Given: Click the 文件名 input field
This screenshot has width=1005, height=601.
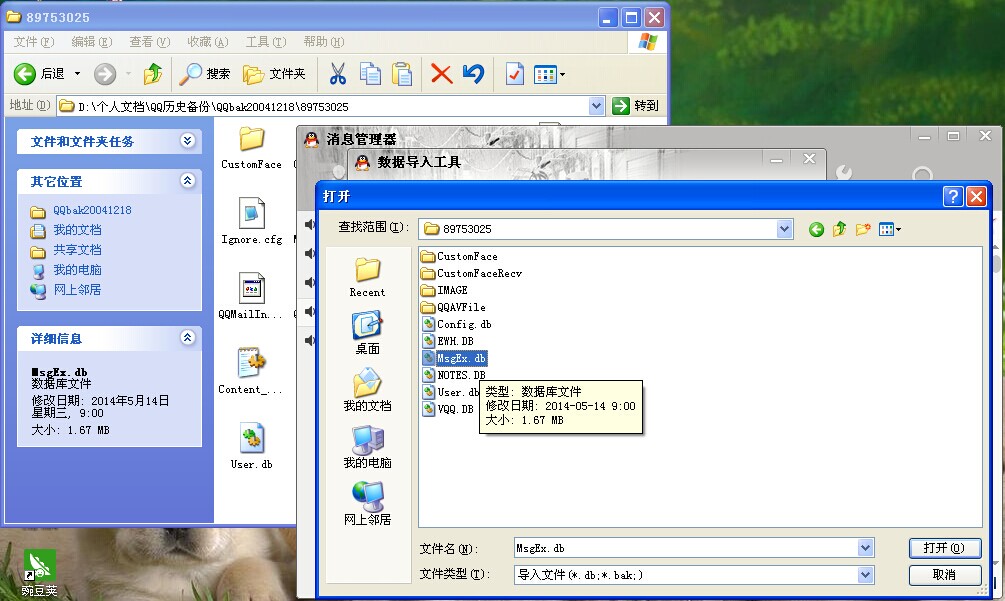Looking at the screenshot, I should click(x=686, y=548).
